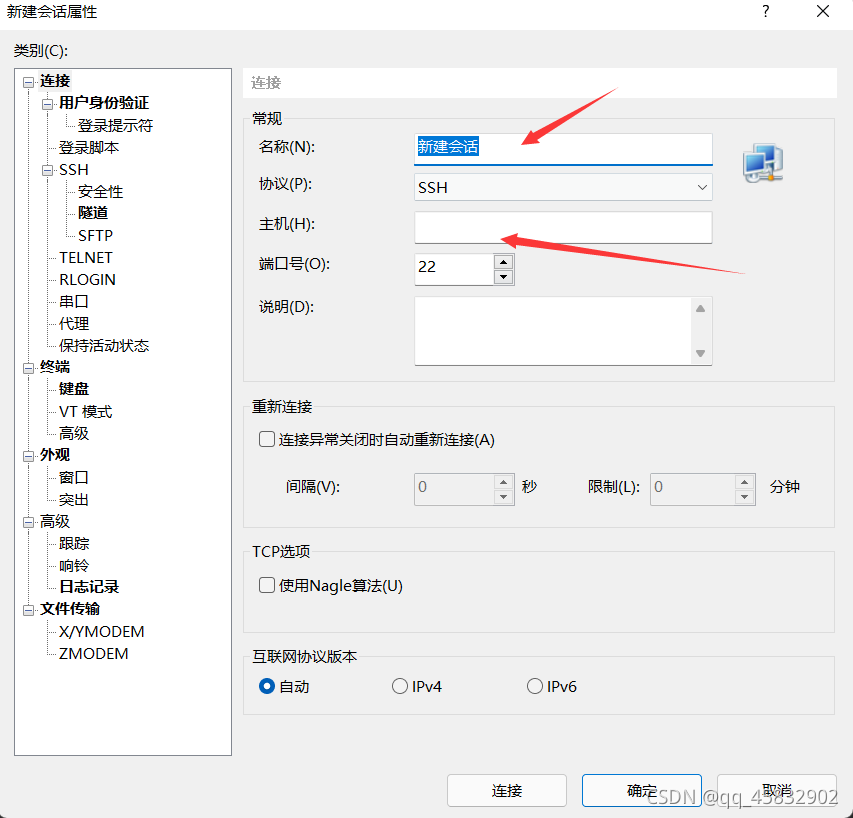Select 突出 tree item
853x818 pixels.
(73, 500)
